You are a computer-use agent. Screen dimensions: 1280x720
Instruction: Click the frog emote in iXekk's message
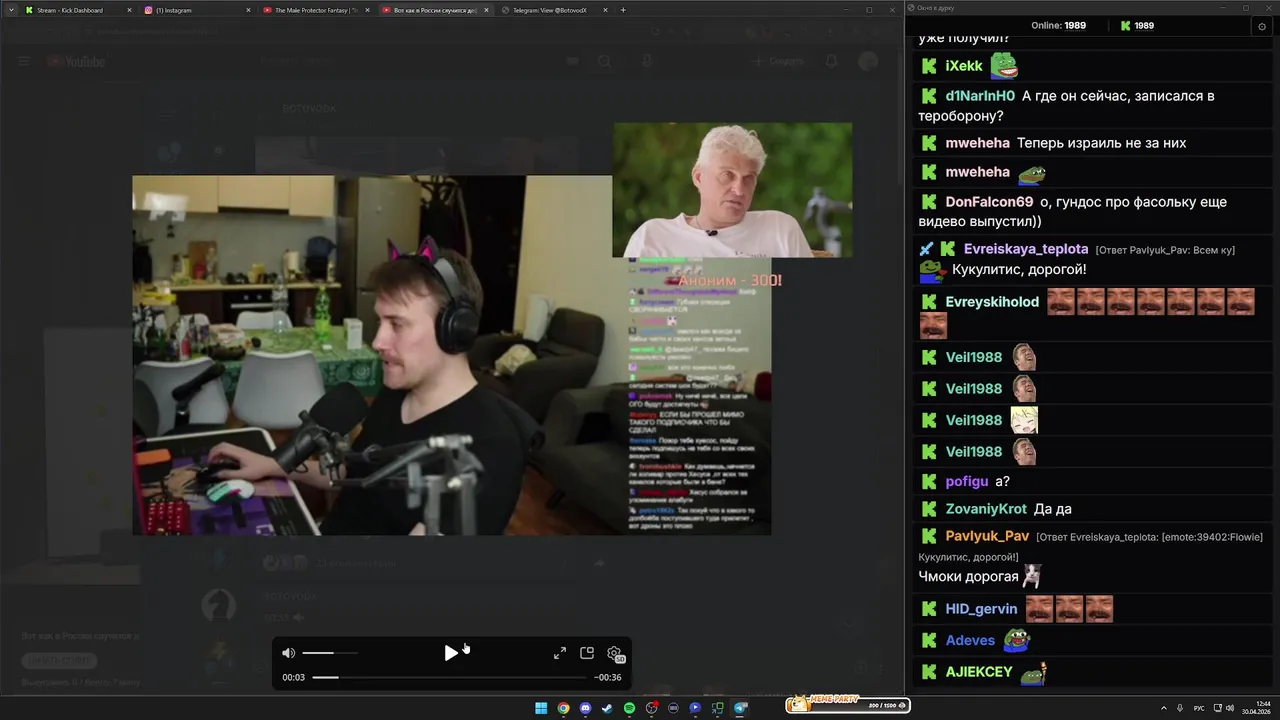(1004, 66)
